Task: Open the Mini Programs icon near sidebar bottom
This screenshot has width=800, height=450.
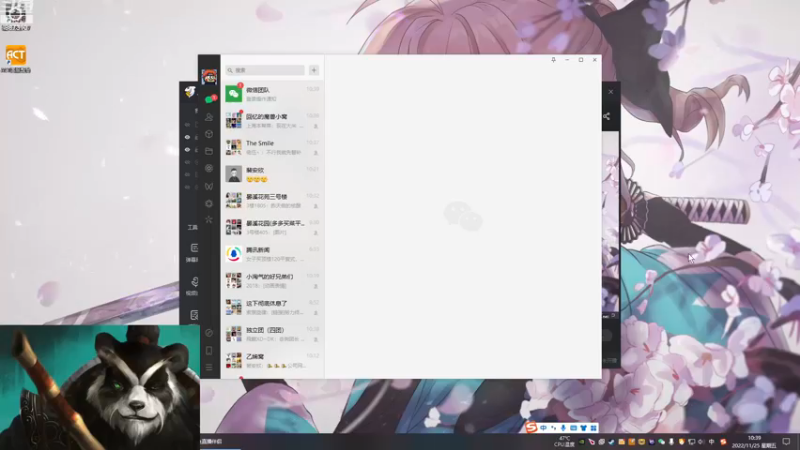Action: coord(209,333)
